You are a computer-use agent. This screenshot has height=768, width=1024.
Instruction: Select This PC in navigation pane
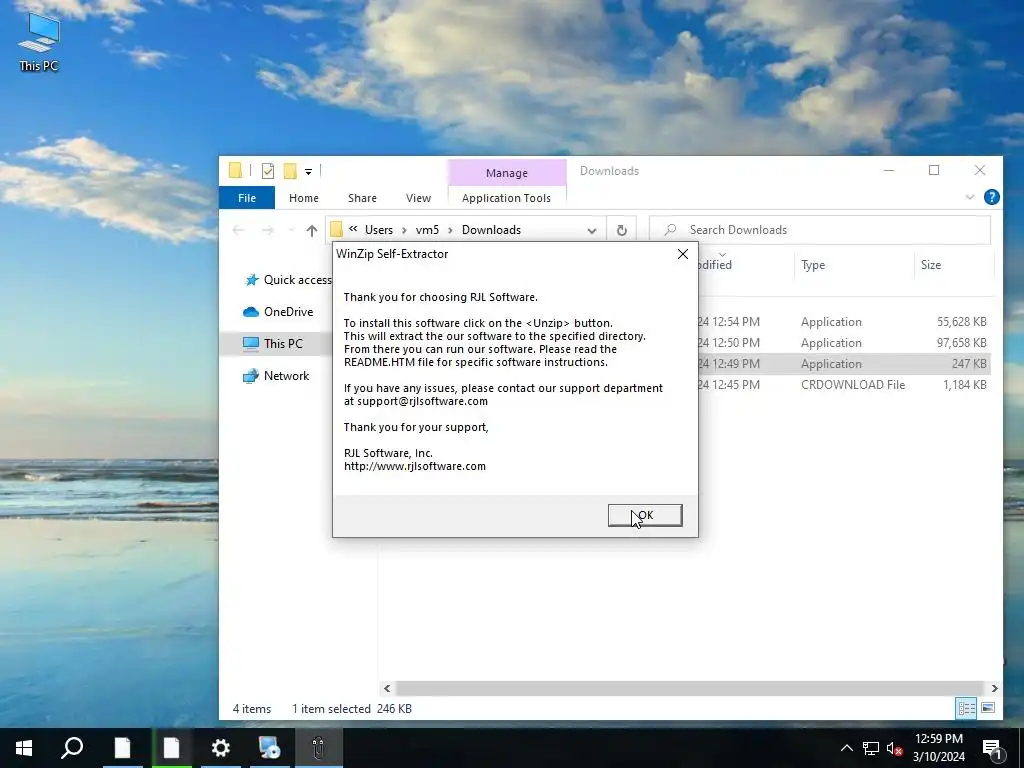click(273, 344)
